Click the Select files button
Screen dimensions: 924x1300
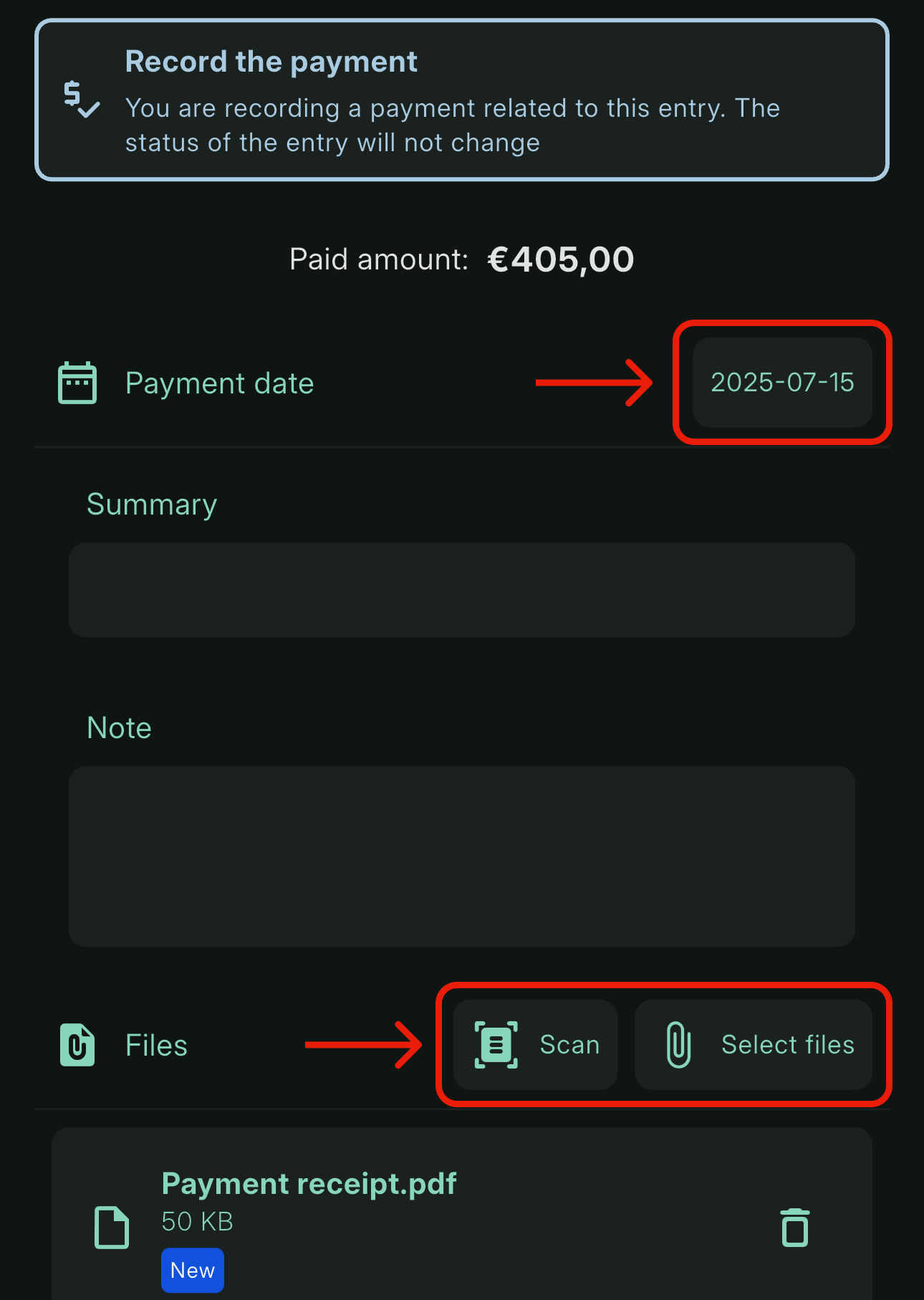tap(754, 1045)
